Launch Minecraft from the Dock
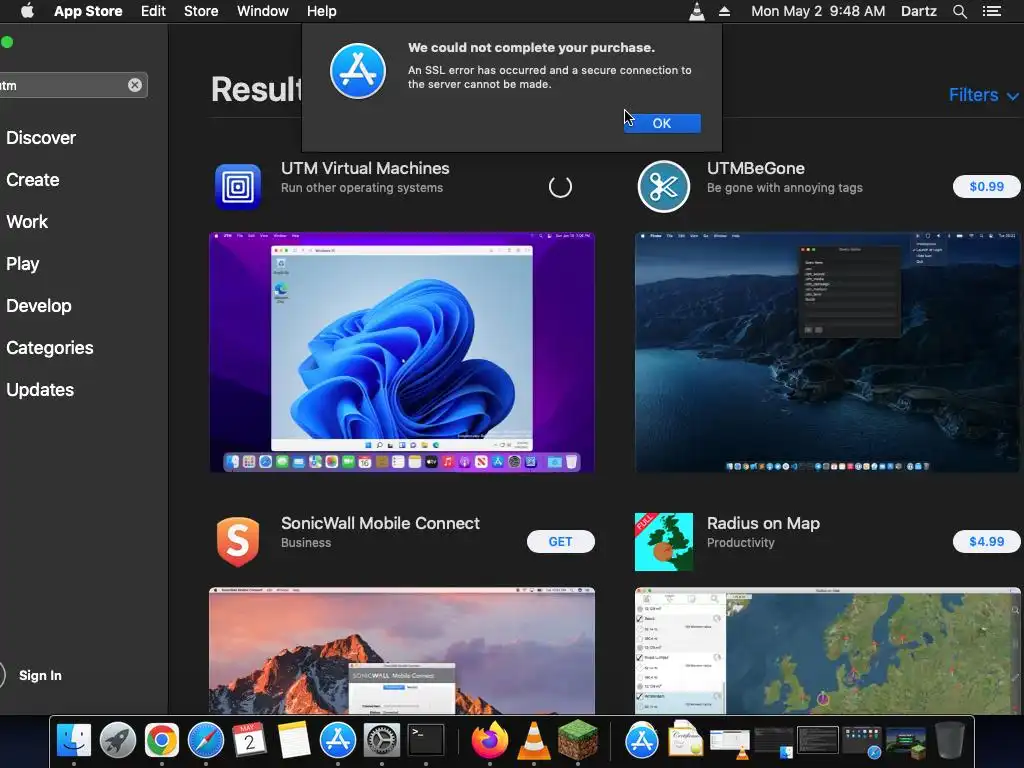The image size is (1024, 768). (578, 741)
